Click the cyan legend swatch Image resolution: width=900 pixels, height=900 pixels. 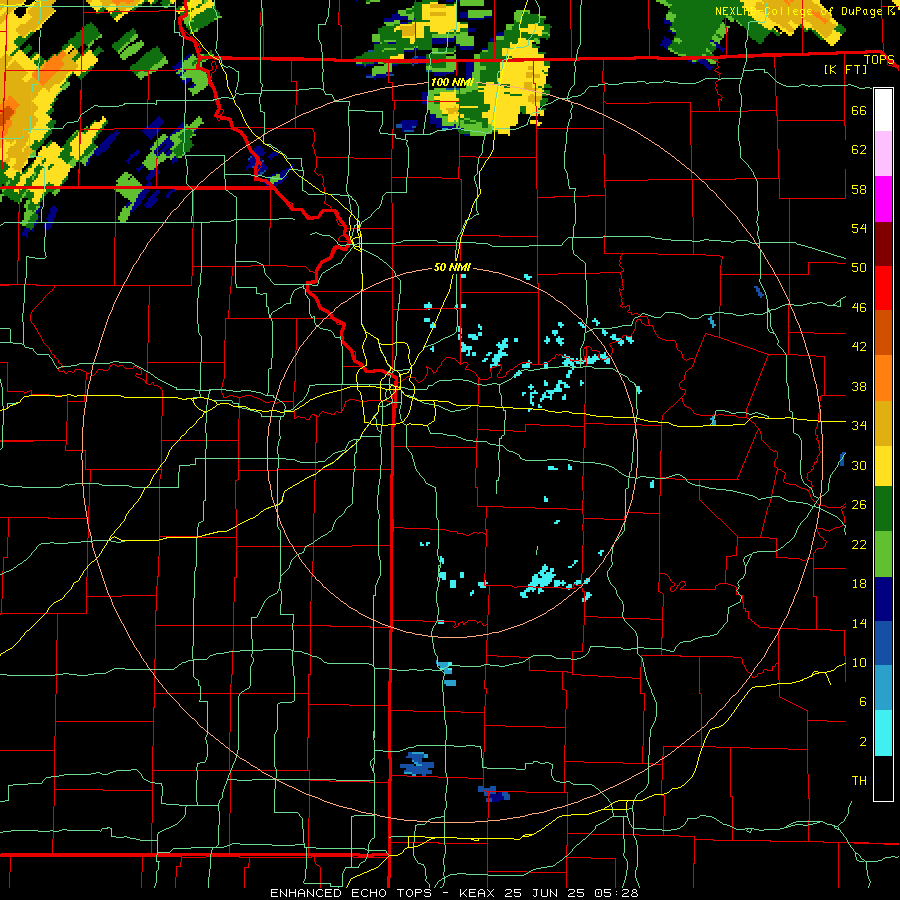point(883,733)
